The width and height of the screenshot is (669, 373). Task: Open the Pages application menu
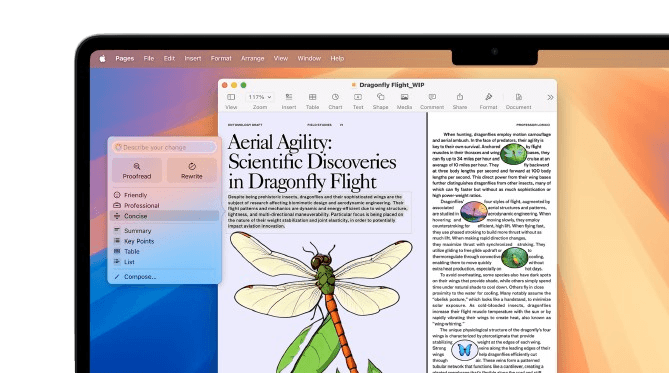pos(125,58)
